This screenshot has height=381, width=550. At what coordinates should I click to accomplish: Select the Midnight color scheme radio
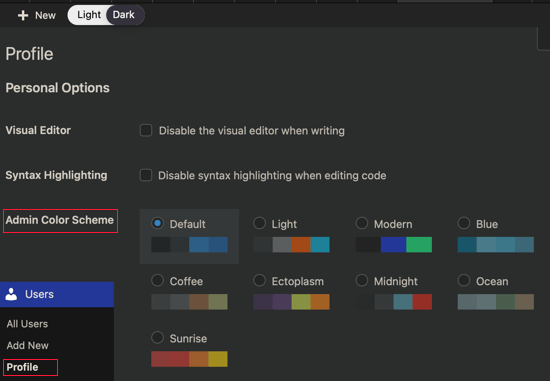tap(362, 280)
